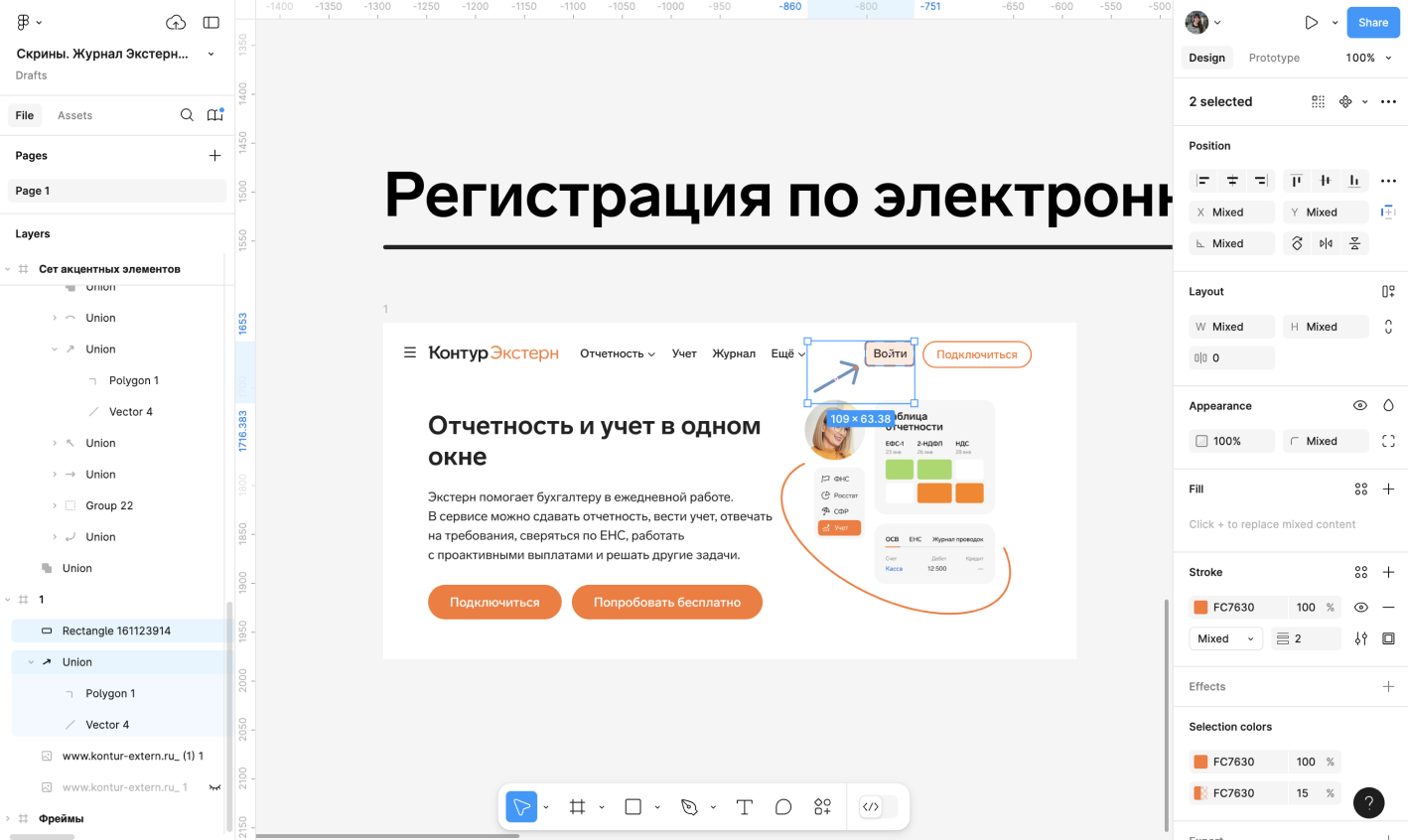
Task: Select the Frame tool
Action: pos(577,807)
